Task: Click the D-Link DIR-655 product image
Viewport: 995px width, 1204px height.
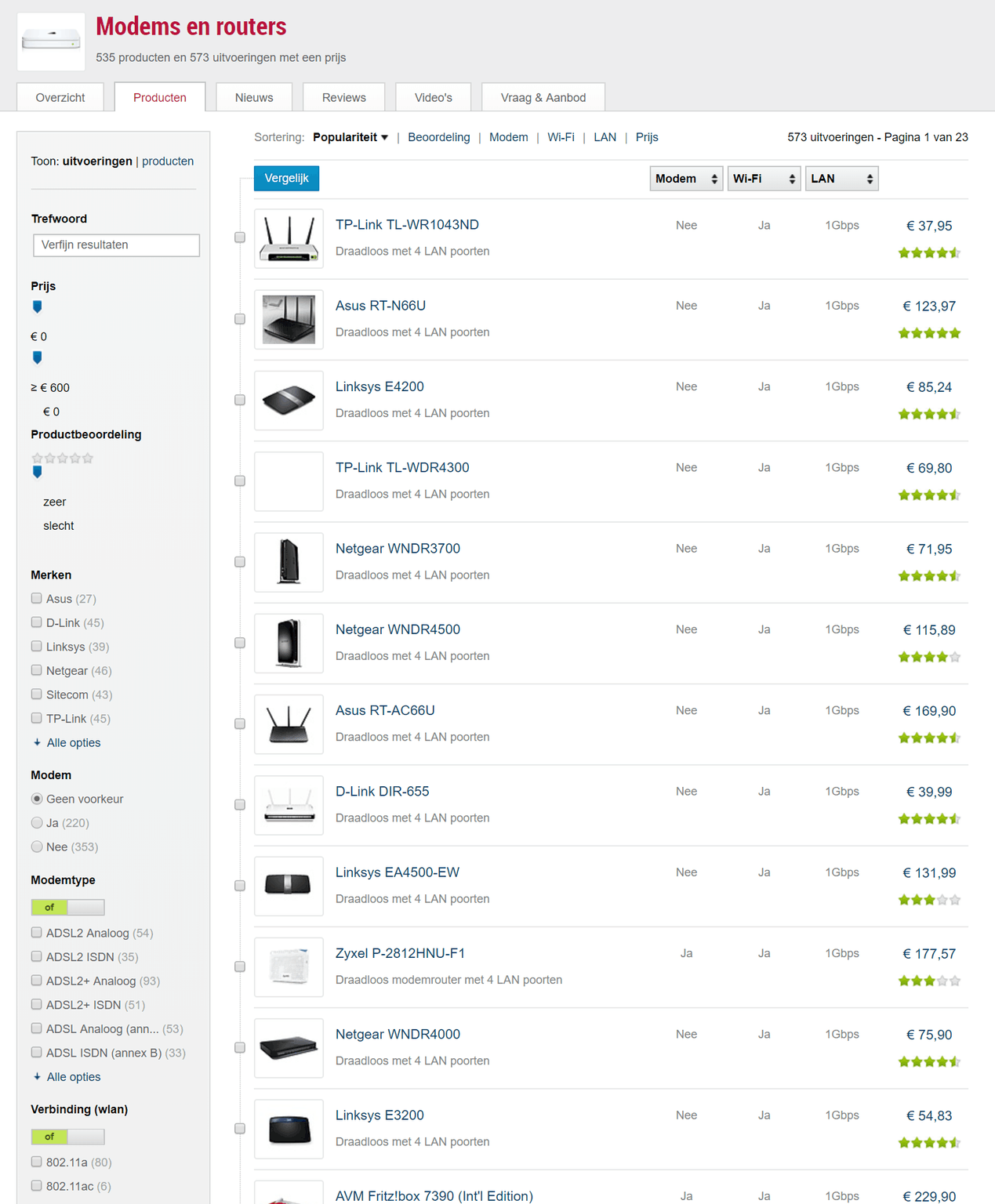Action: 289,805
